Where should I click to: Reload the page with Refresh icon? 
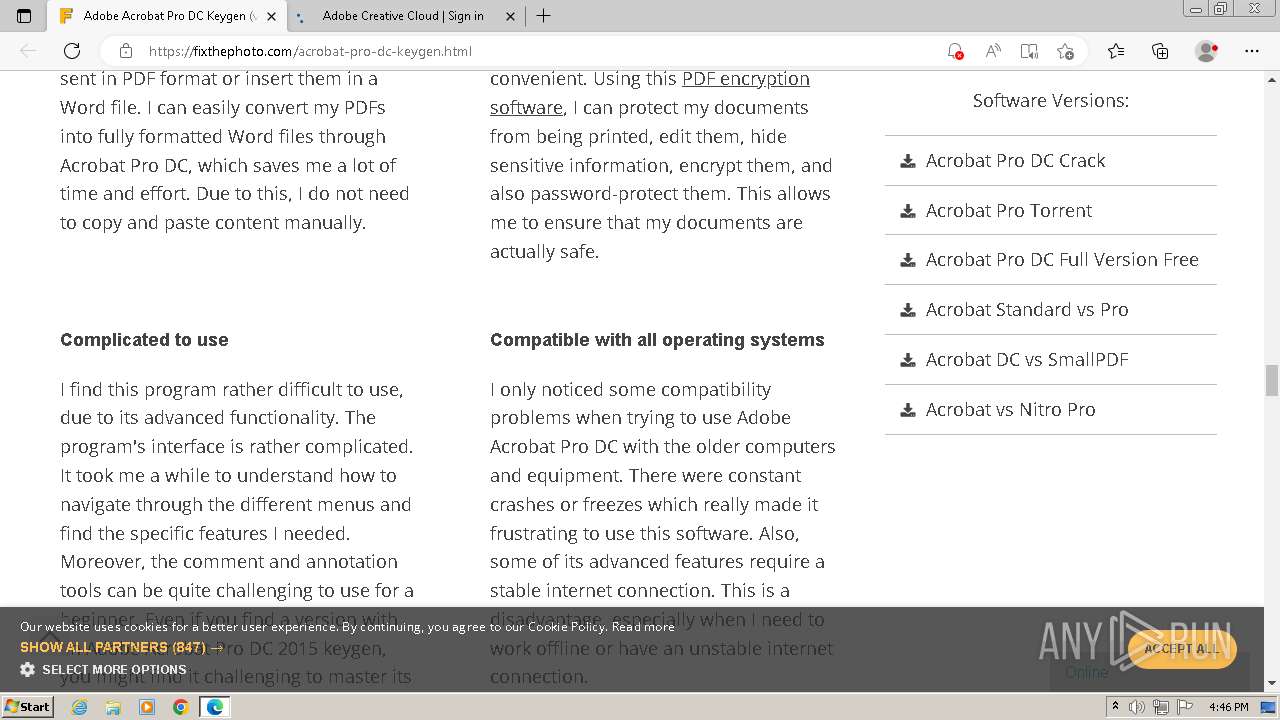(72, 51)
